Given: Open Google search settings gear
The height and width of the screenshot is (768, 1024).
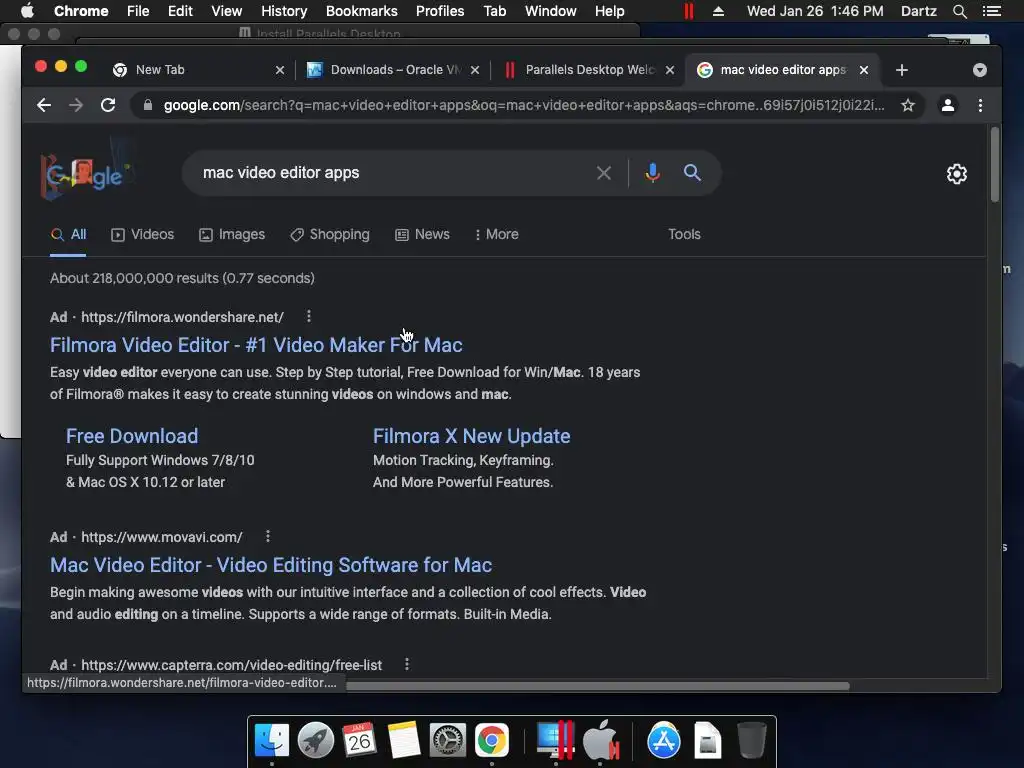Looking at the screenshot, I should 957,174.
